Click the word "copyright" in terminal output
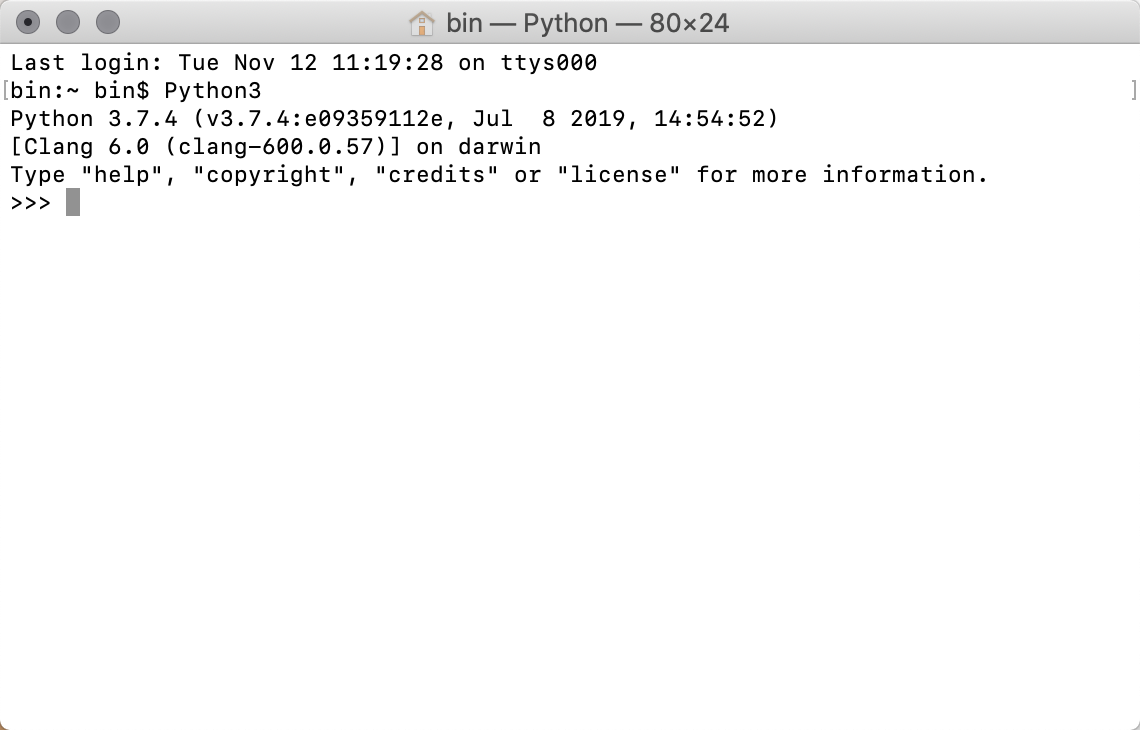The image size is (1140, 730). pyautogui.click(x=268, y=175)
